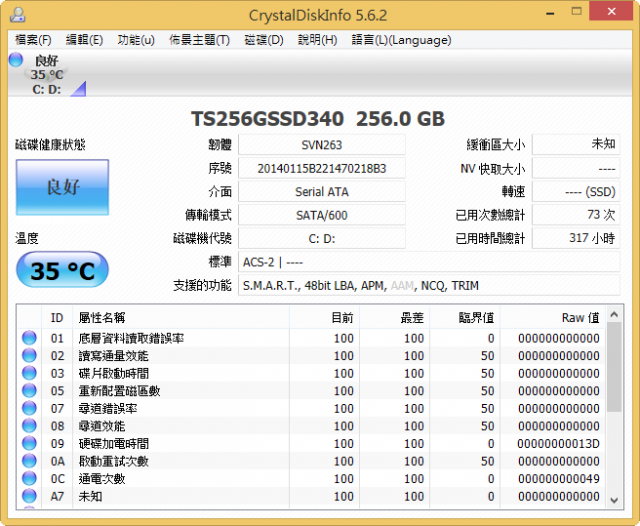Viewport: 640px width, 526px height.
Task: Click raw value 000000000049
Action: pos(558,479)
